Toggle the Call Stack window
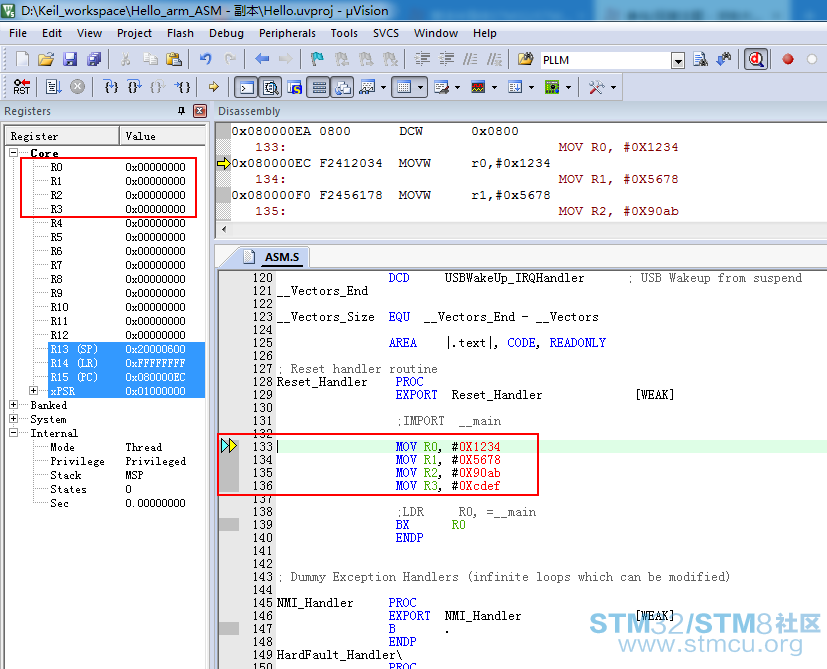Viewport: 827px width, 669px height. click(x=343, y=87)
